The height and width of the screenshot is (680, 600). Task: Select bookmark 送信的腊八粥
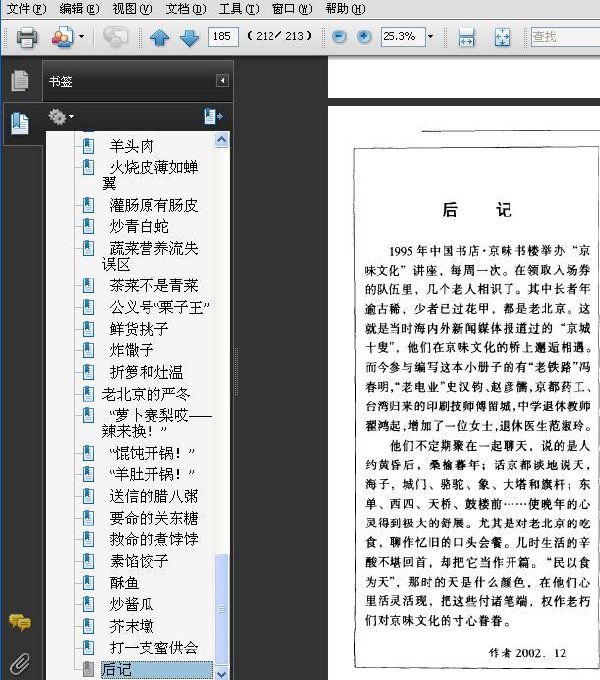click(x=153, y=496)
